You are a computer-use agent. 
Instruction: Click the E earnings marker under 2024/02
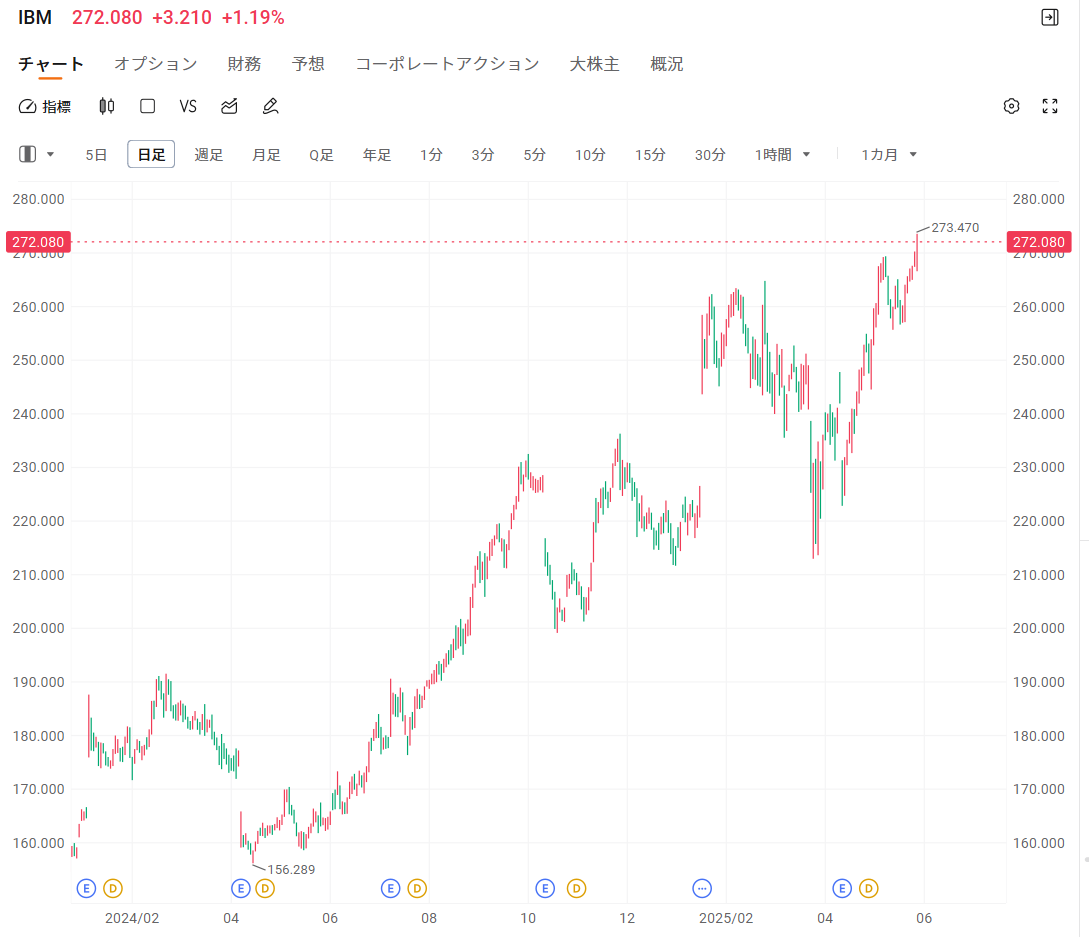coord(87,888)
